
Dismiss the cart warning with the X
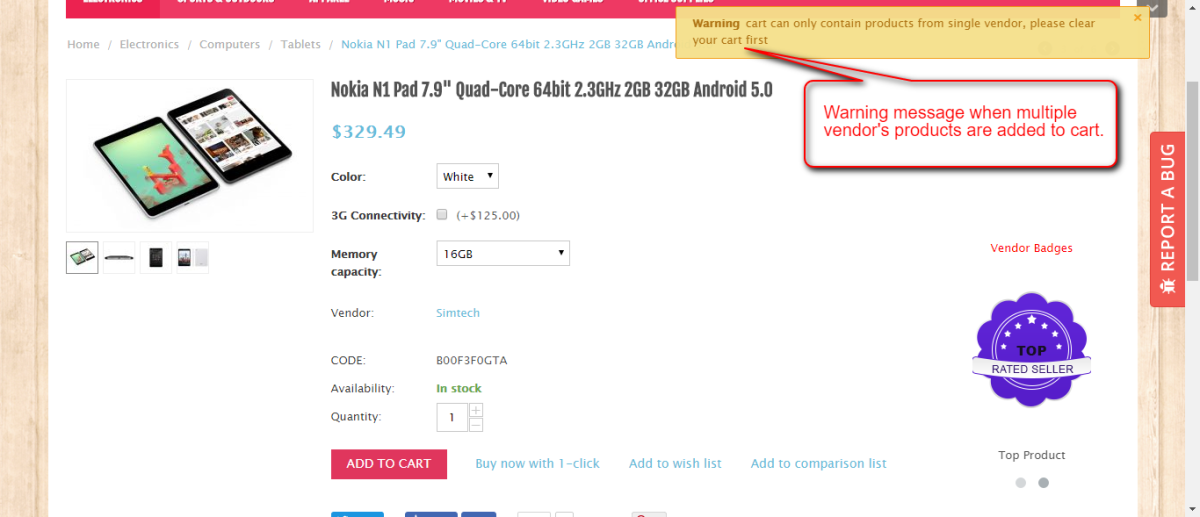click(x=1137, y=17)
